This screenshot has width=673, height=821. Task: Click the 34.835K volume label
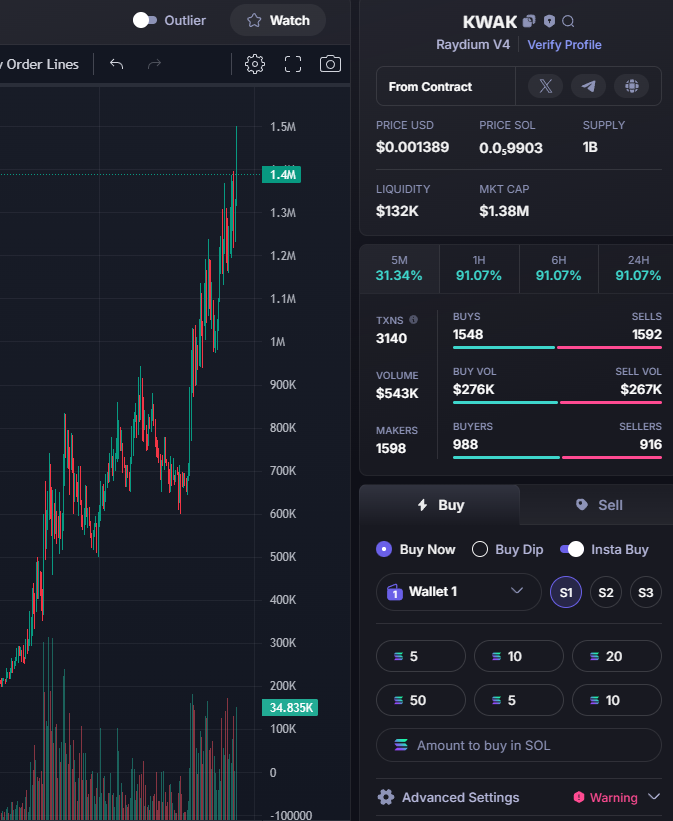[x=290, y=707]
